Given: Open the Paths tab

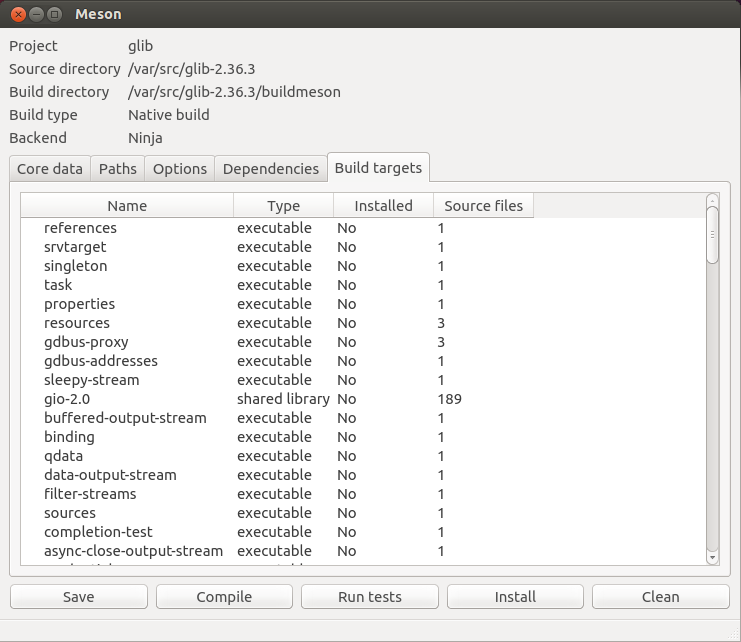Looking at the screenshot, I should (x=118, y=169).
